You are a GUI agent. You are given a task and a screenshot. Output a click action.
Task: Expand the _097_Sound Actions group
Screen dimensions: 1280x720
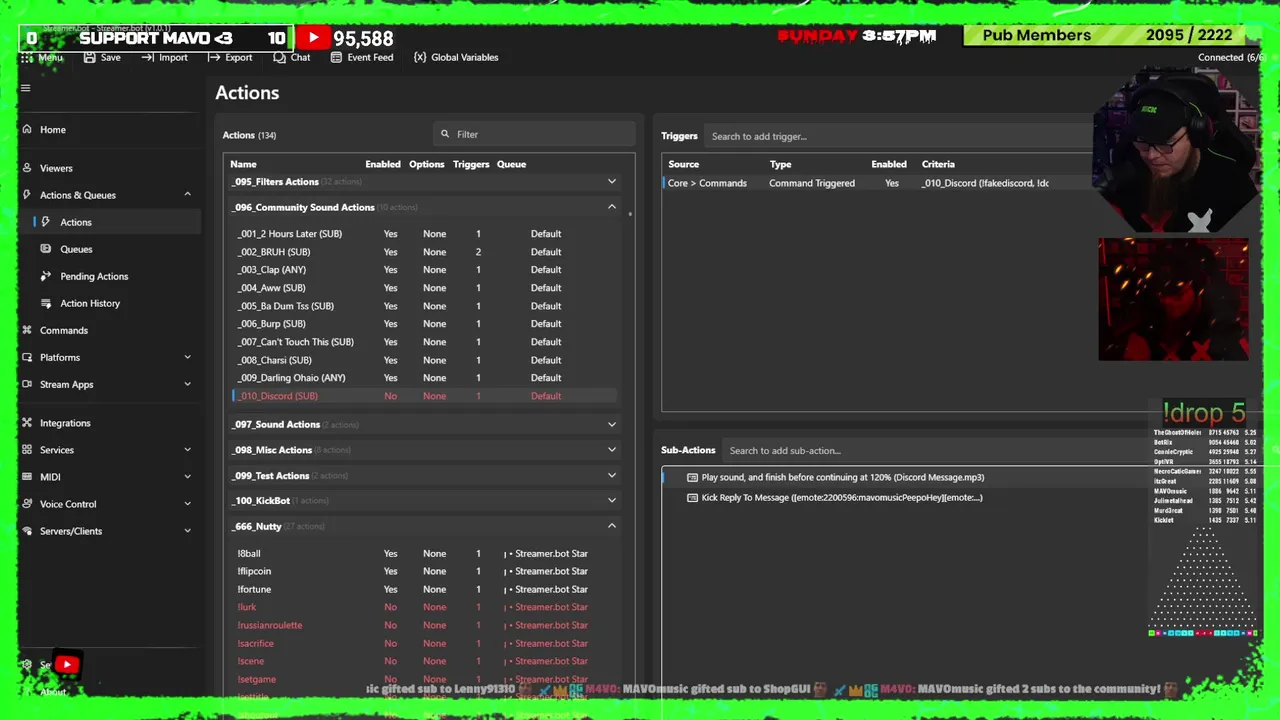612,424
